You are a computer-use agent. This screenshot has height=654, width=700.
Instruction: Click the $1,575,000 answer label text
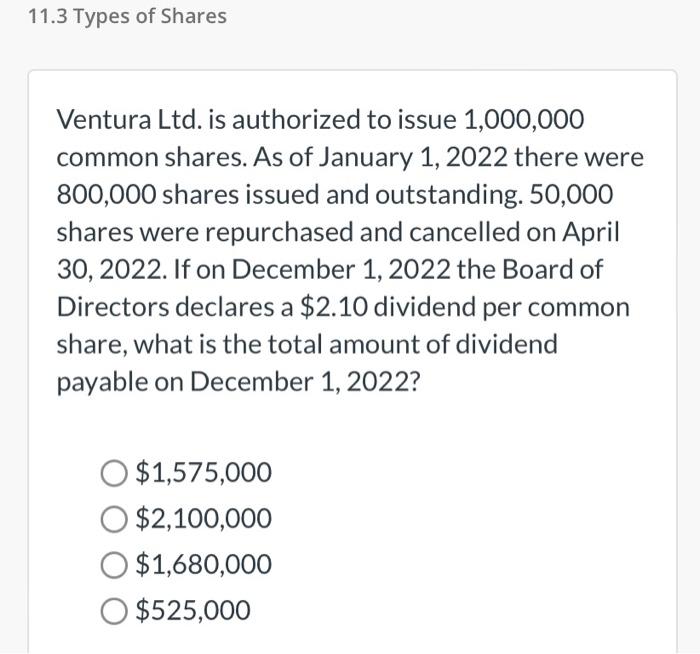[204, 473]
